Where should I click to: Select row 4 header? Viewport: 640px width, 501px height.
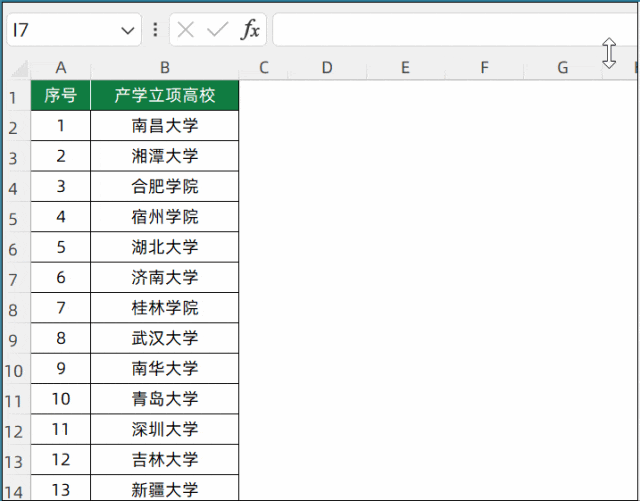[16, 187]
